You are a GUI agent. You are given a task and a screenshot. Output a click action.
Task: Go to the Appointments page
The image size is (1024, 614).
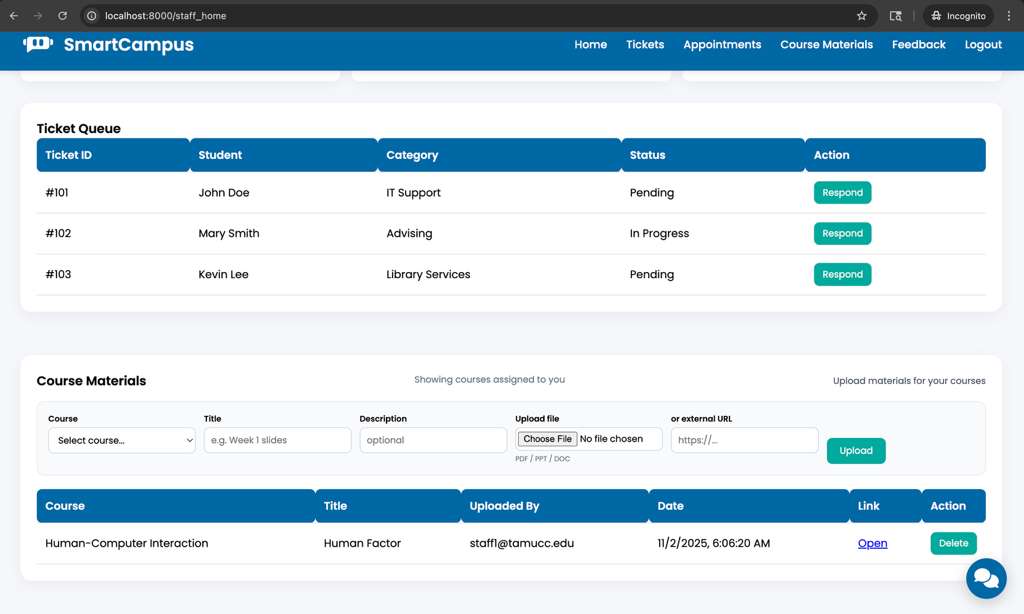[722, 44]
